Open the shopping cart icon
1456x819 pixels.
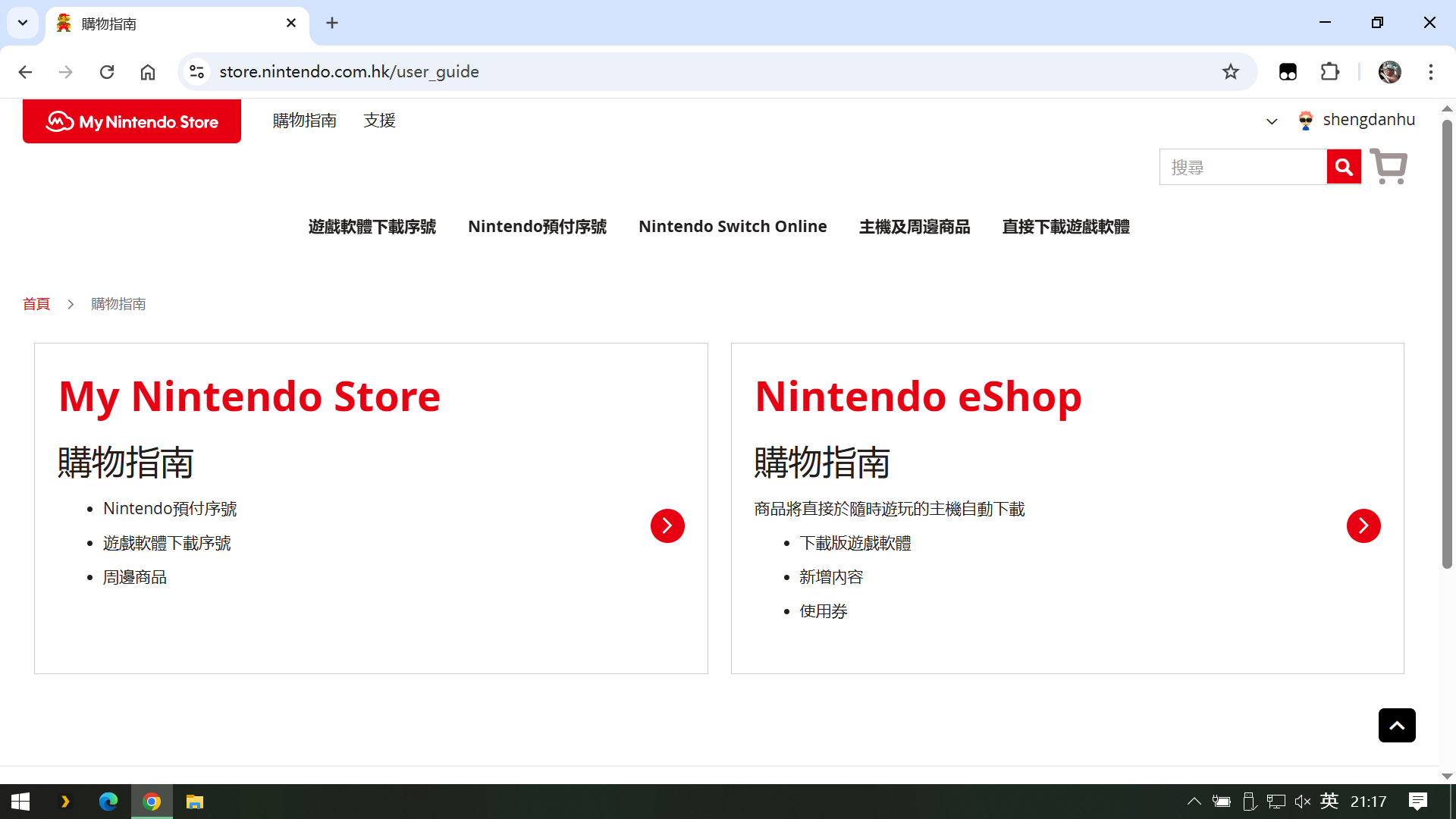1389,167
